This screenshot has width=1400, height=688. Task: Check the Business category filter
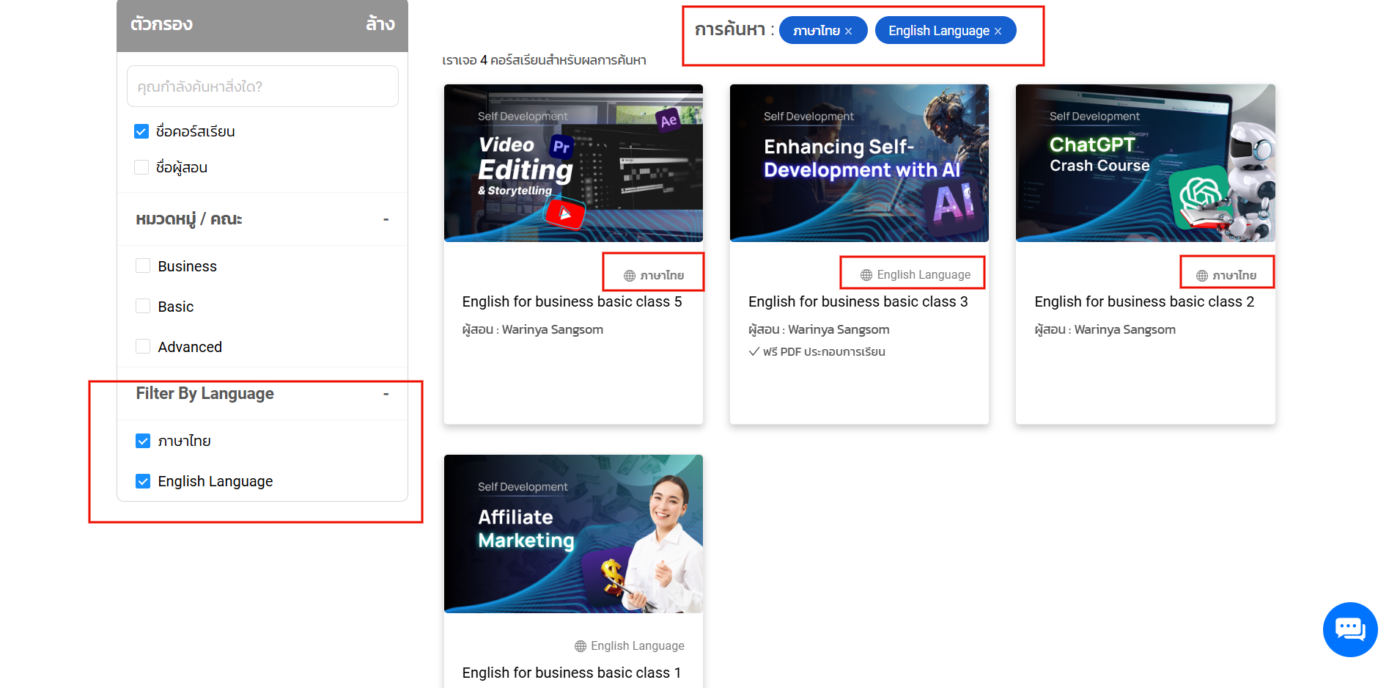click(x=143, y=266)
